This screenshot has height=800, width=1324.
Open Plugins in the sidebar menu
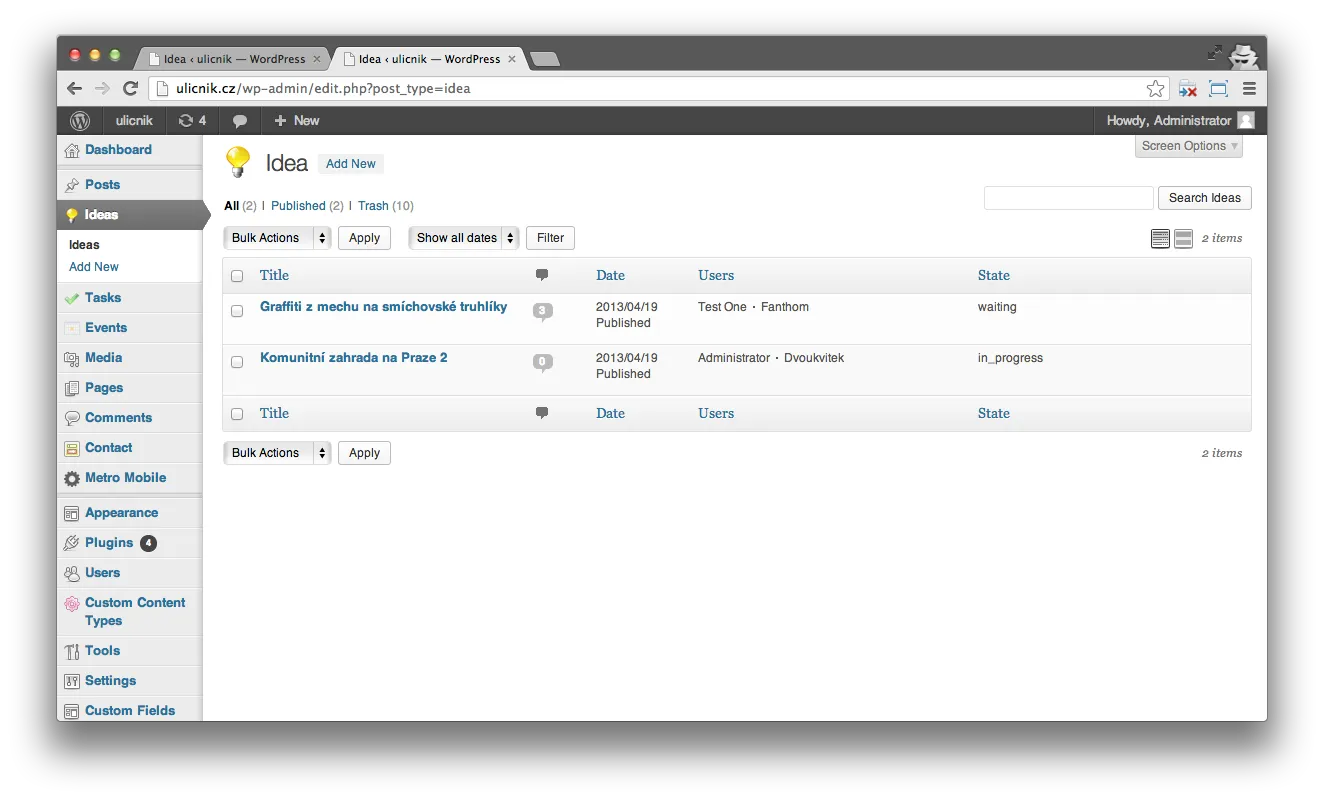click(109, 543)
